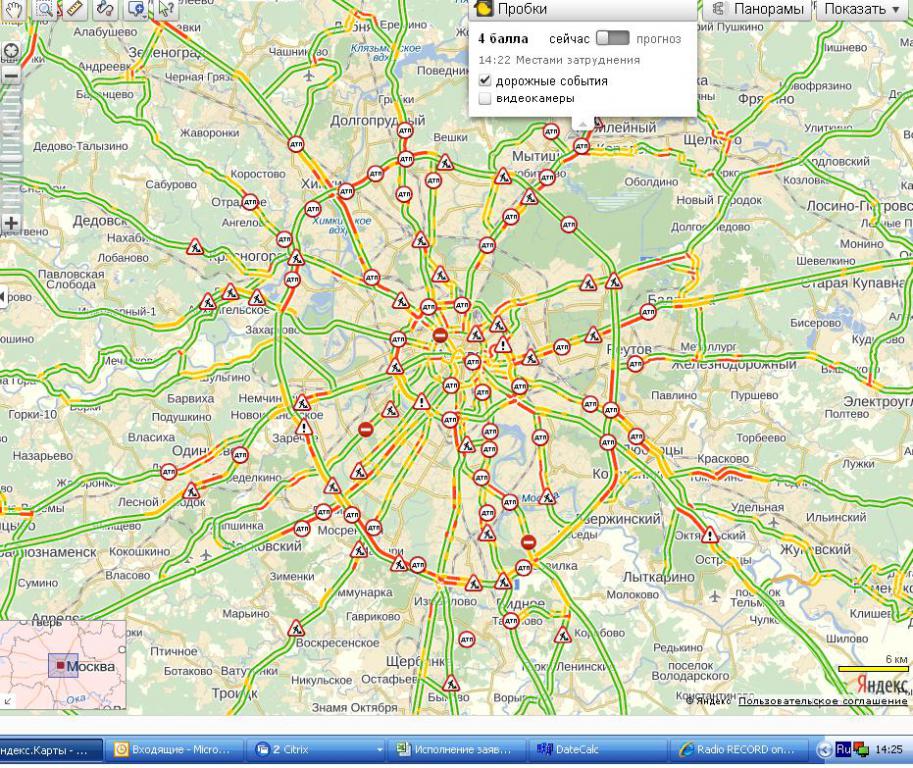Open the Показать dropdown
The width and height of the screenshot is (913, 768).
pyautogui.click(x=862, y=9)
